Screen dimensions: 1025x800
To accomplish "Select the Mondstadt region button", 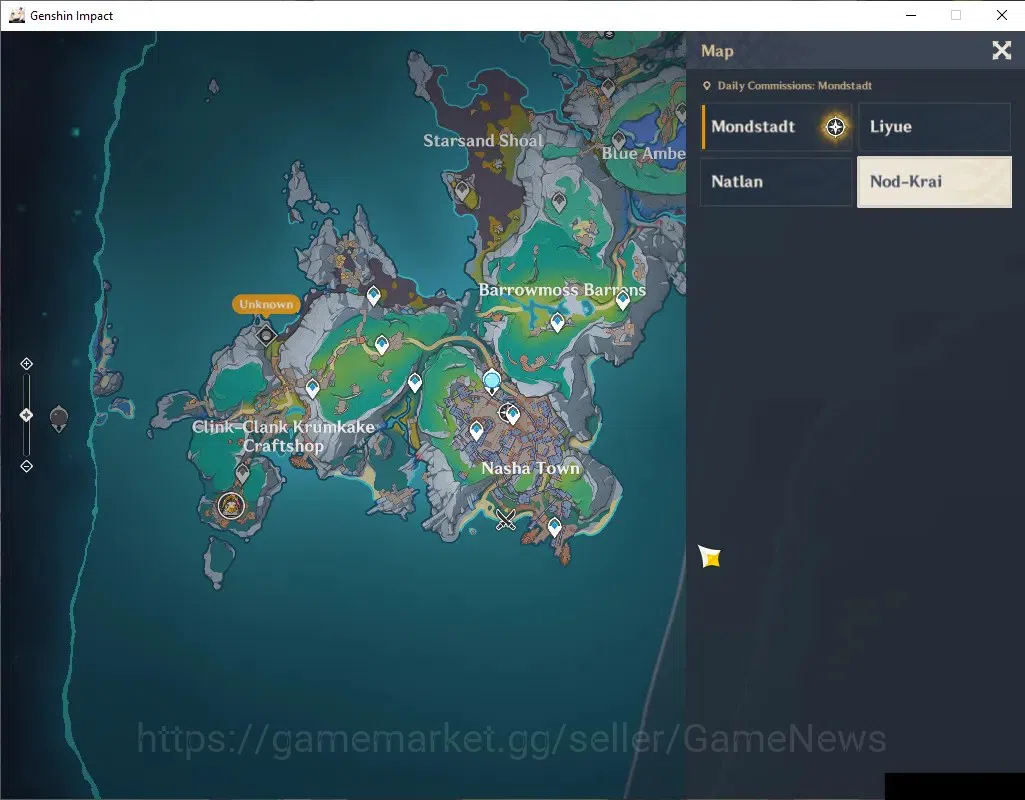I will [777, 127].
